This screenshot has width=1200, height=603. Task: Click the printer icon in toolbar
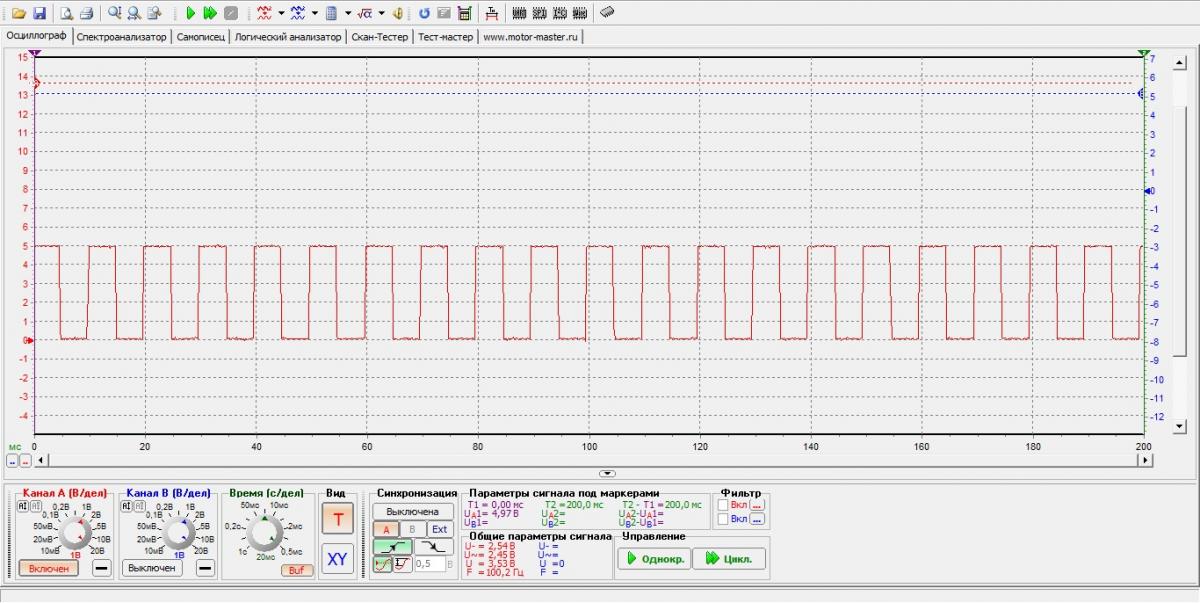87,14
